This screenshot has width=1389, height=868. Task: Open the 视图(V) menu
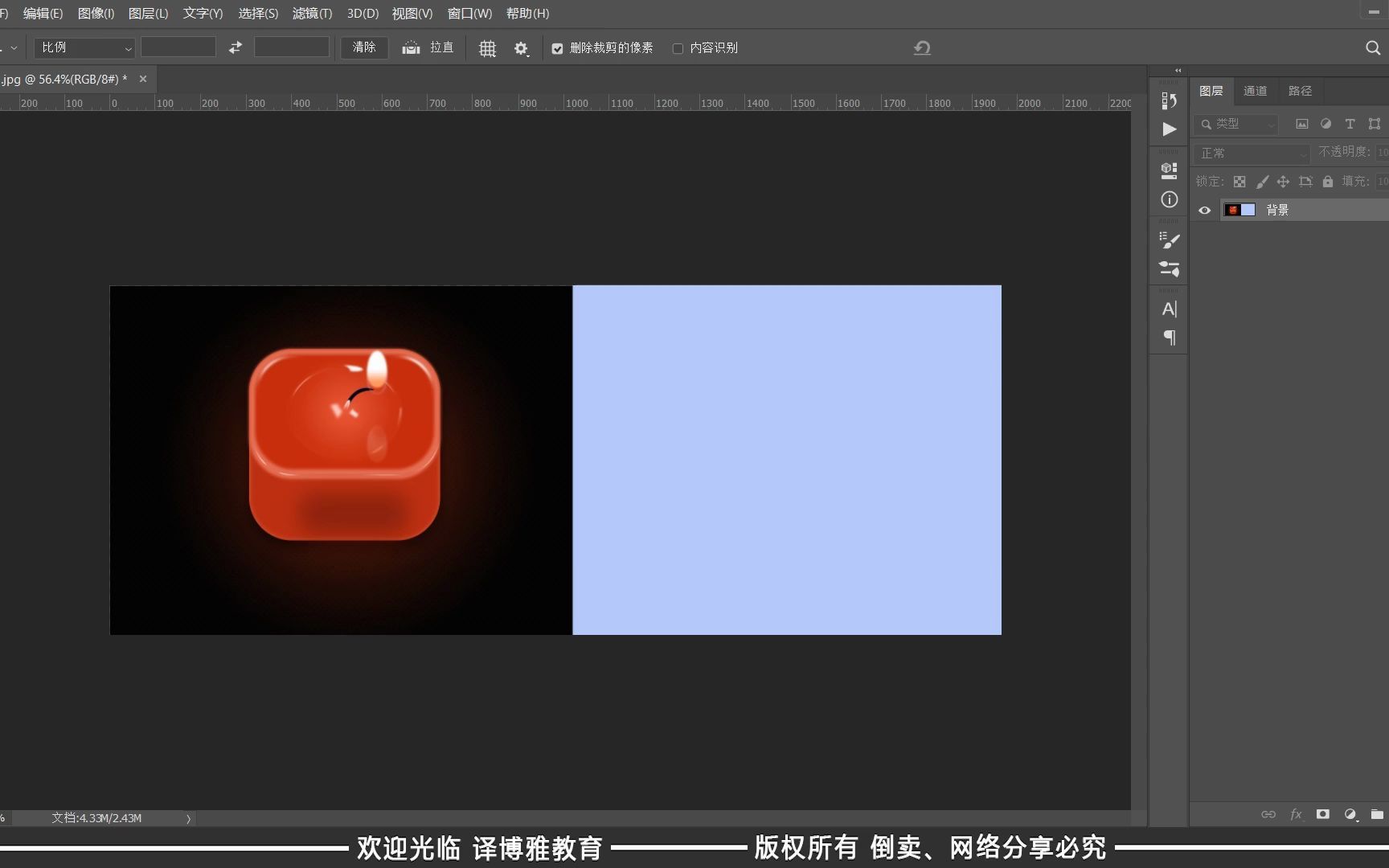click(x=412, y=14)
